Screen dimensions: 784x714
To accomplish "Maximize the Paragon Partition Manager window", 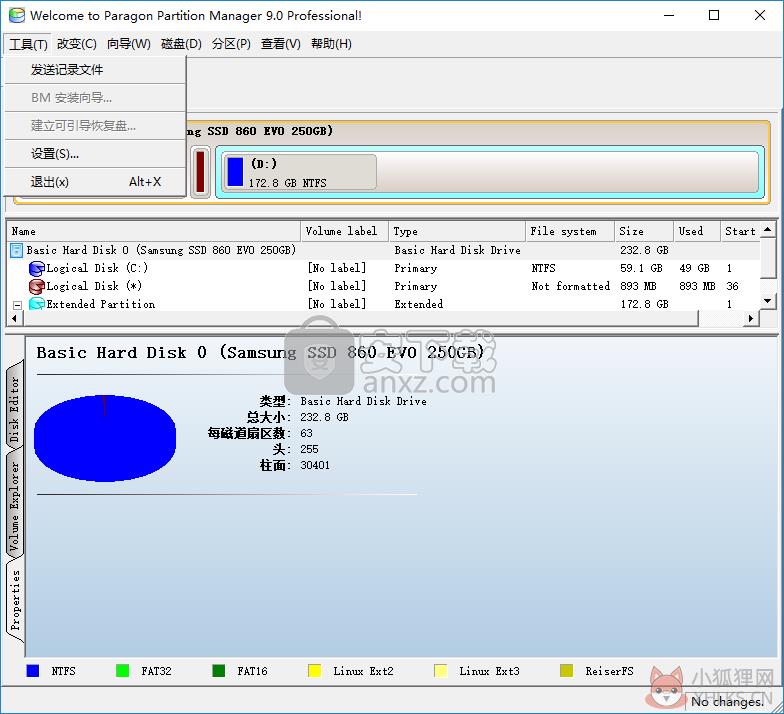I will pos(714,16).
